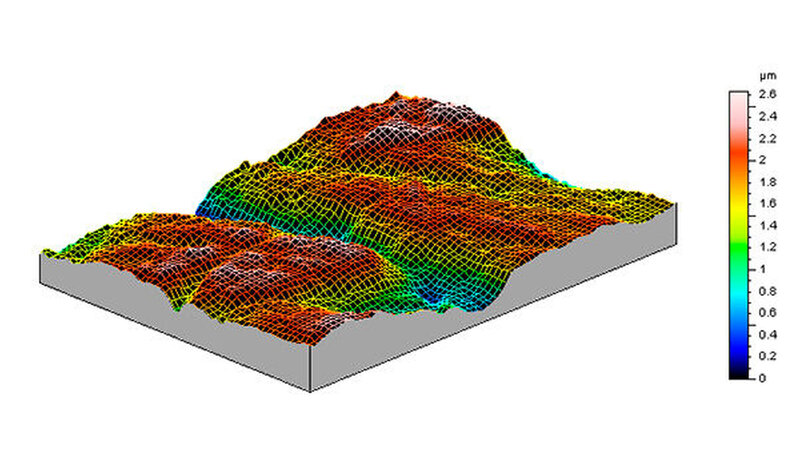Click the 1.2 scale label

click(x=767, y=247)
